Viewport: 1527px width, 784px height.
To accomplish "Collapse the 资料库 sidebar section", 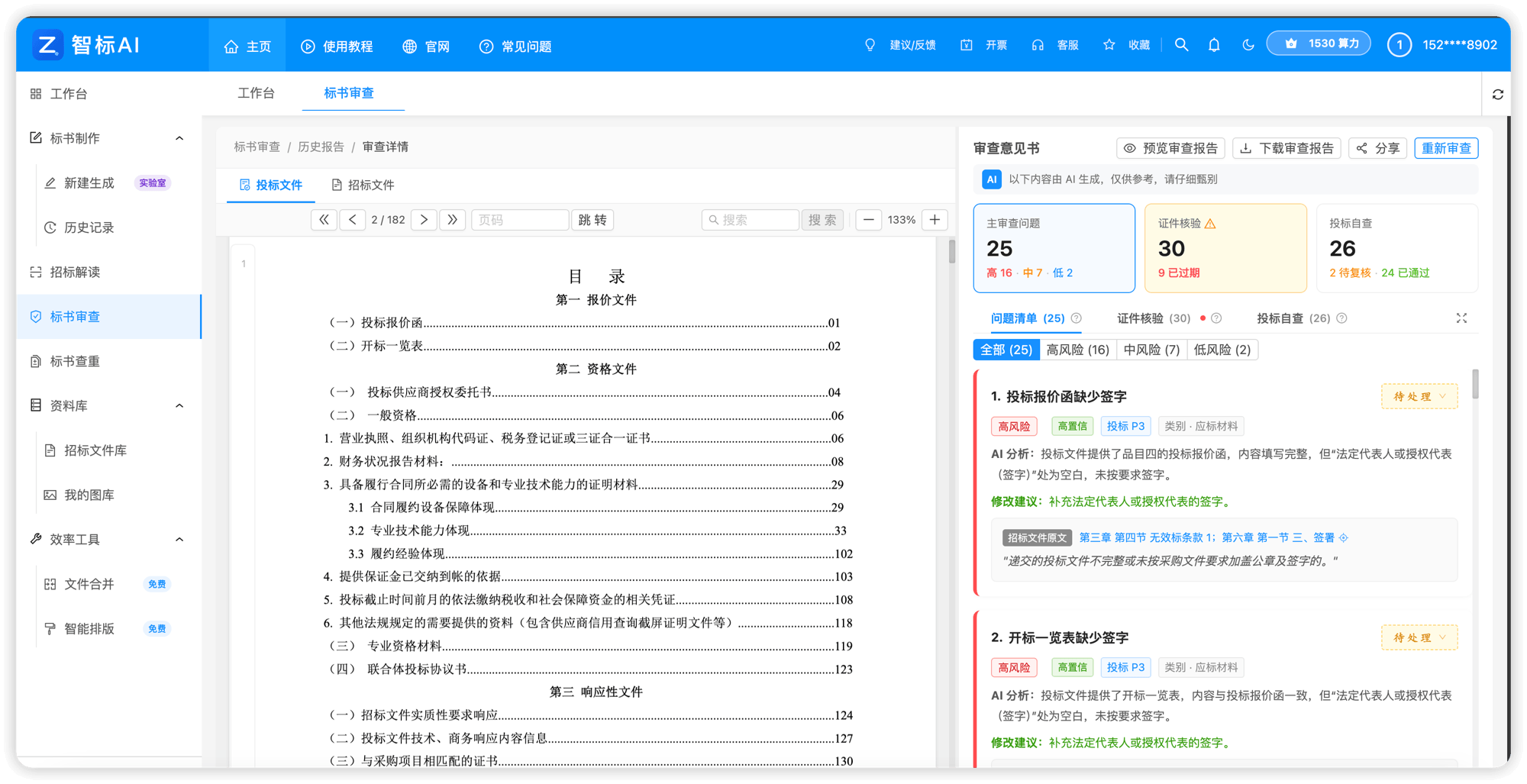I will [x=179, y=405].
